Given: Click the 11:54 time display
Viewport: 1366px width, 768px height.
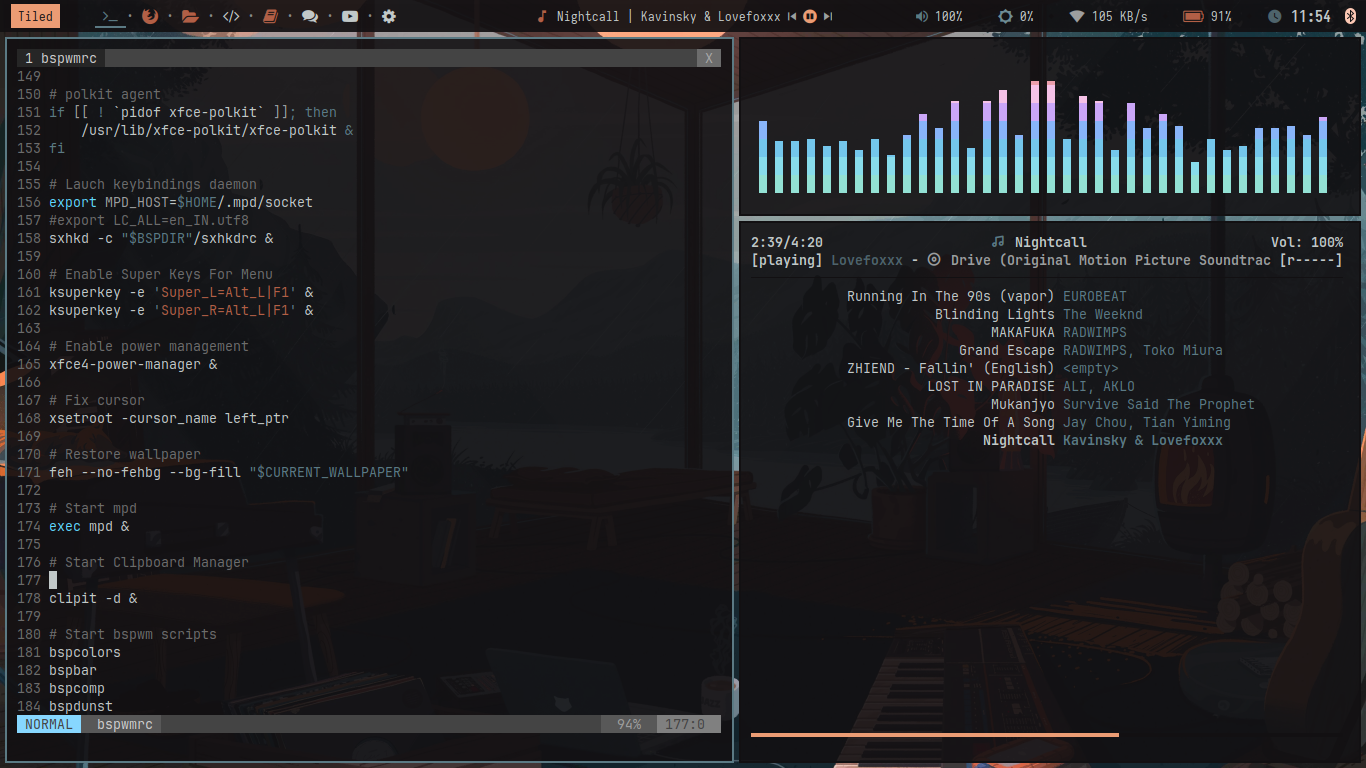Looking at the screenshot, I should [x=1311, y=16].
